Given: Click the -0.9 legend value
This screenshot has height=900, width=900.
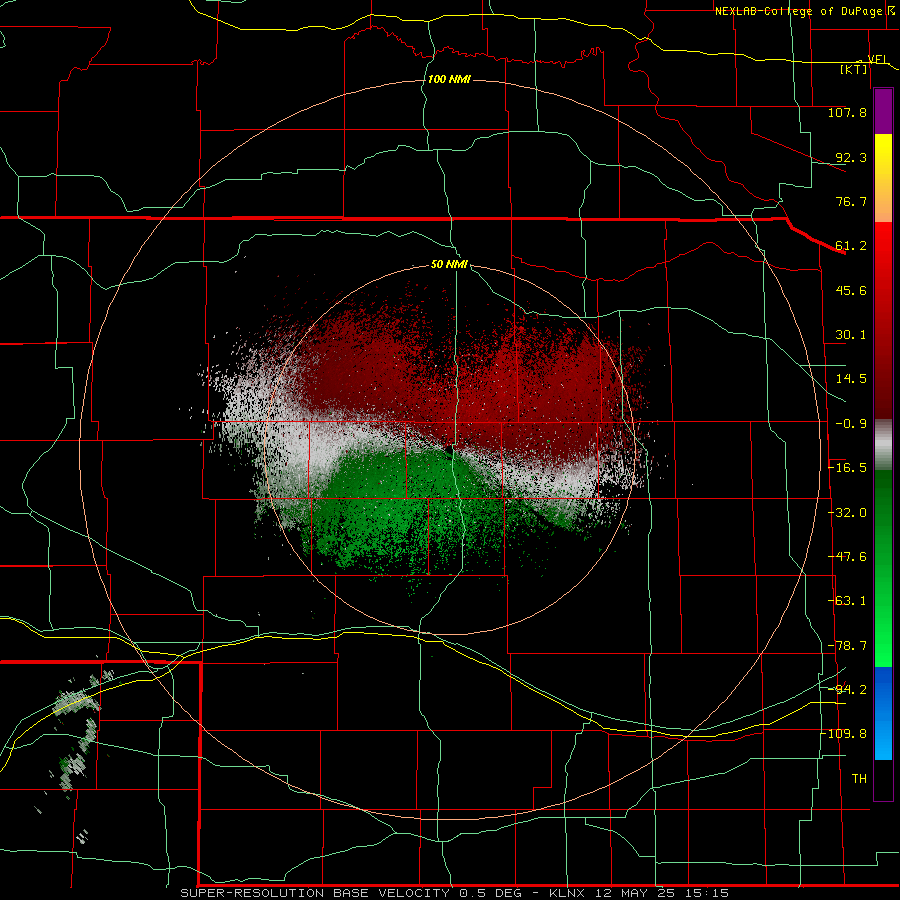Looking at the screenshot, I should click(x=851, y=424).
